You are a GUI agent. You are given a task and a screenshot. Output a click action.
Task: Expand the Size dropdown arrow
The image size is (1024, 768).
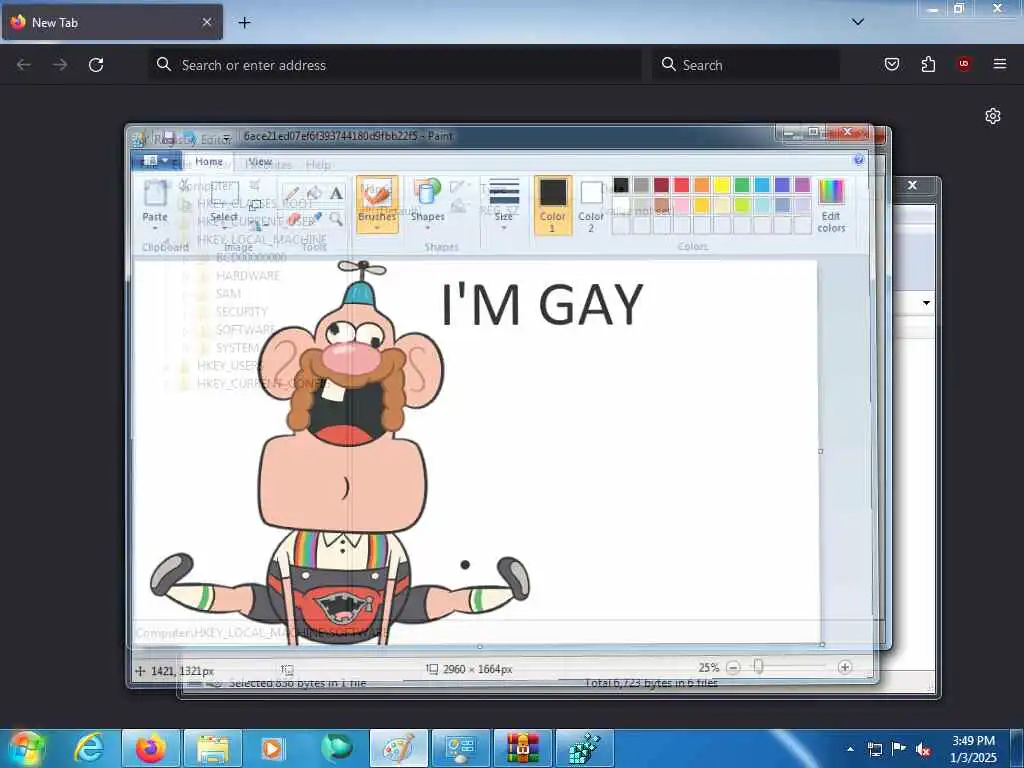point(504,227)
